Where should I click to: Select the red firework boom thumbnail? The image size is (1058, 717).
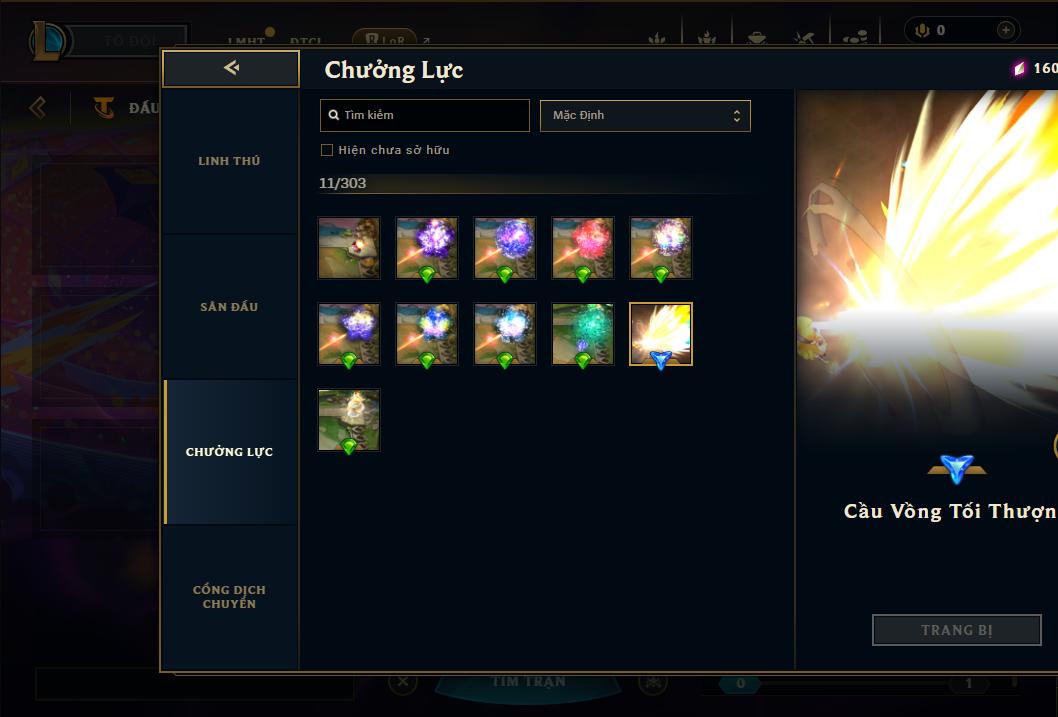(583, 248)
